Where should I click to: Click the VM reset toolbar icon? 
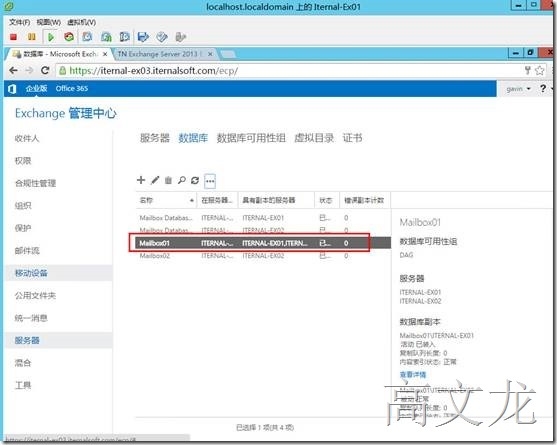[69, 37]
